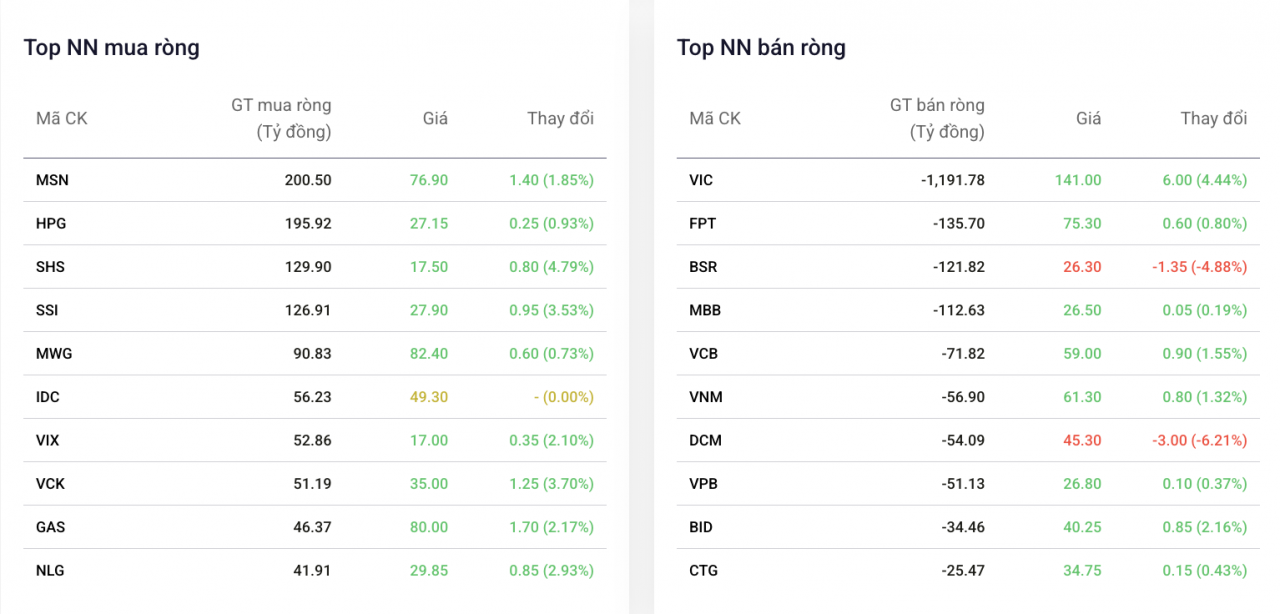Screen dimensions: 1280x614
Task: Open MWG stock details
Action: point(54,354)
